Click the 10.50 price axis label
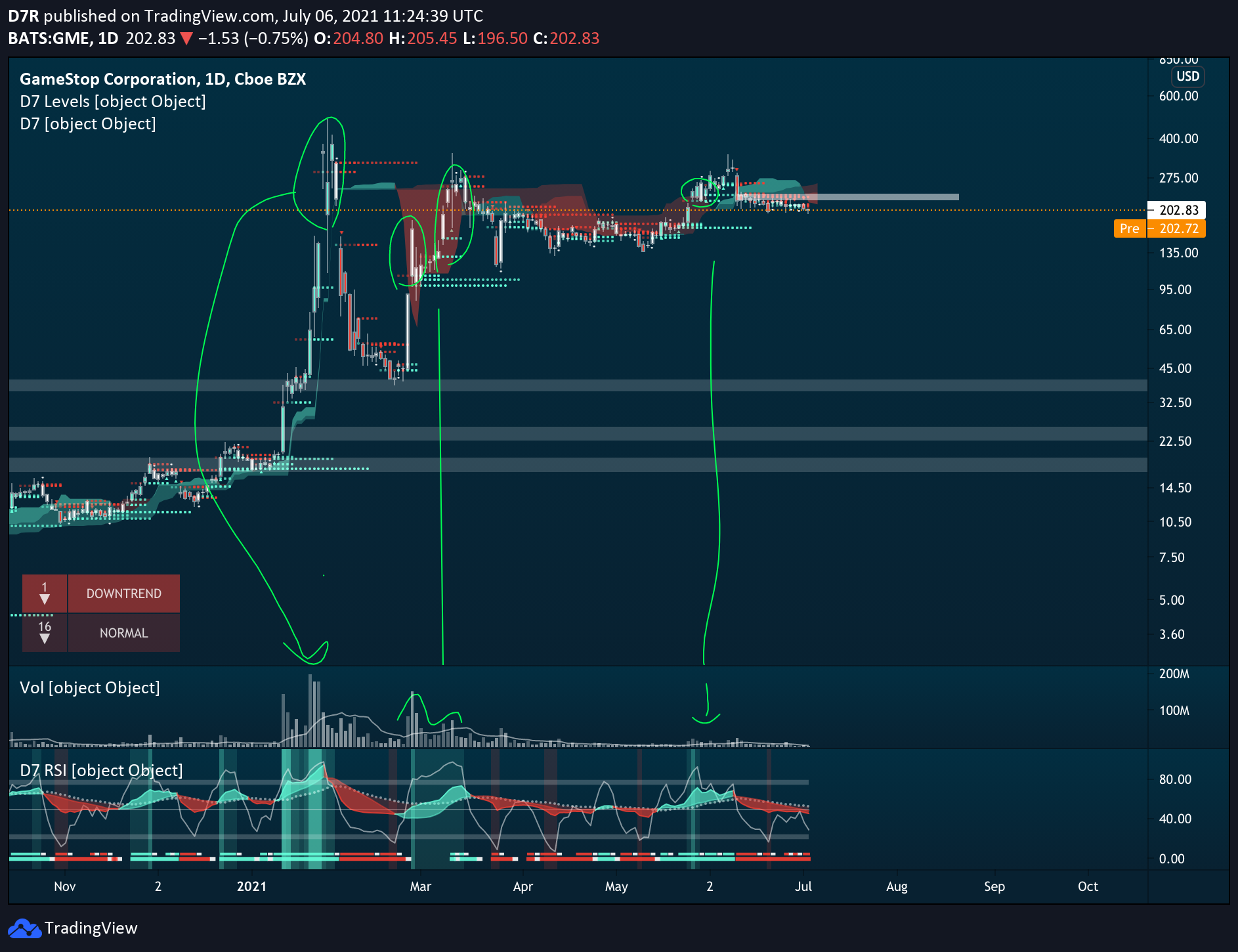The image size is (1238, 952). pos(1175,522)
